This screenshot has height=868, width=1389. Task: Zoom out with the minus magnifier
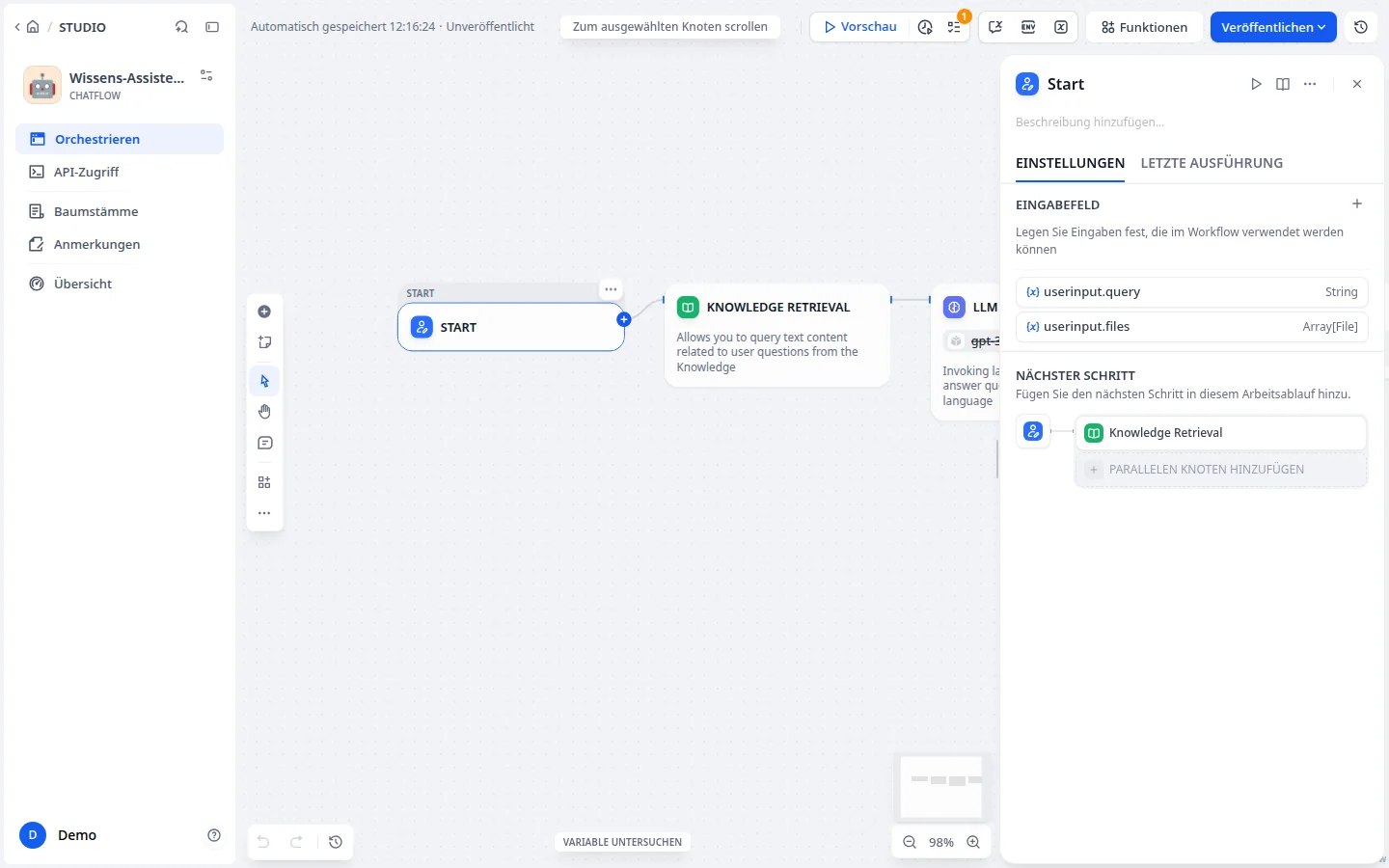[x=910, y=842]
